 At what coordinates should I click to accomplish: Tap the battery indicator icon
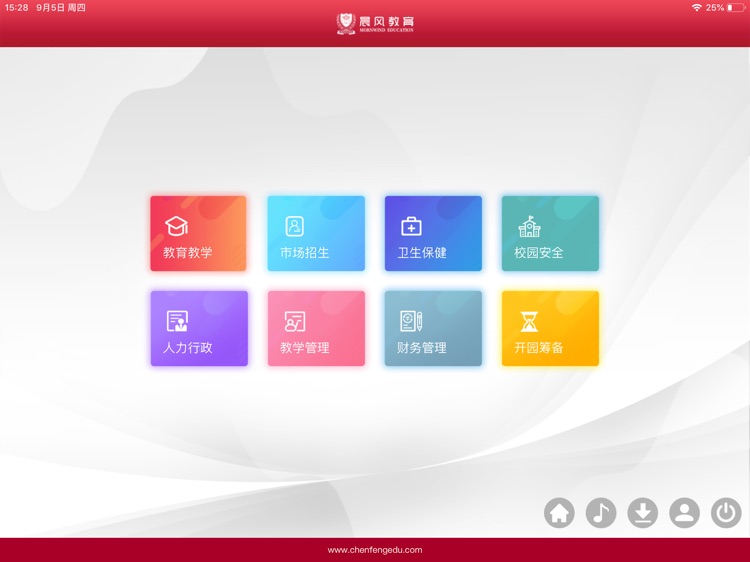pos(736,8)
